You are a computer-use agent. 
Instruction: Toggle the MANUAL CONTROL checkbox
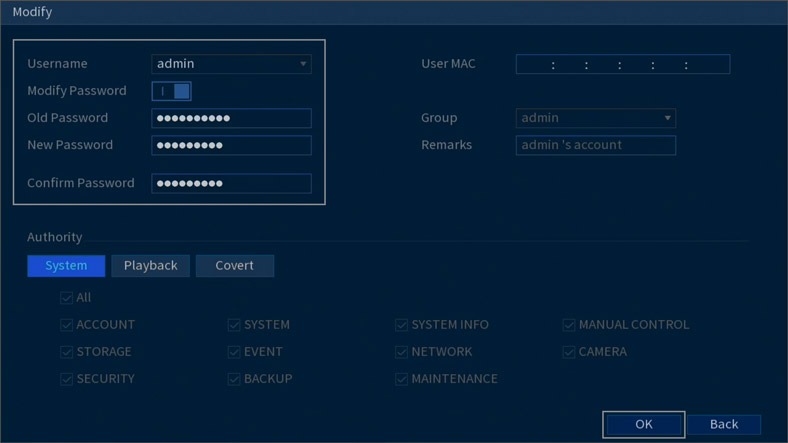coord(569,325)
